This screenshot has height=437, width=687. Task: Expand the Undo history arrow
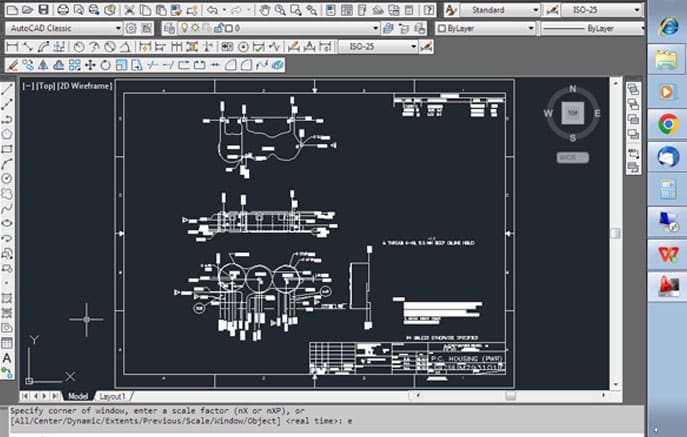point(224,10)
